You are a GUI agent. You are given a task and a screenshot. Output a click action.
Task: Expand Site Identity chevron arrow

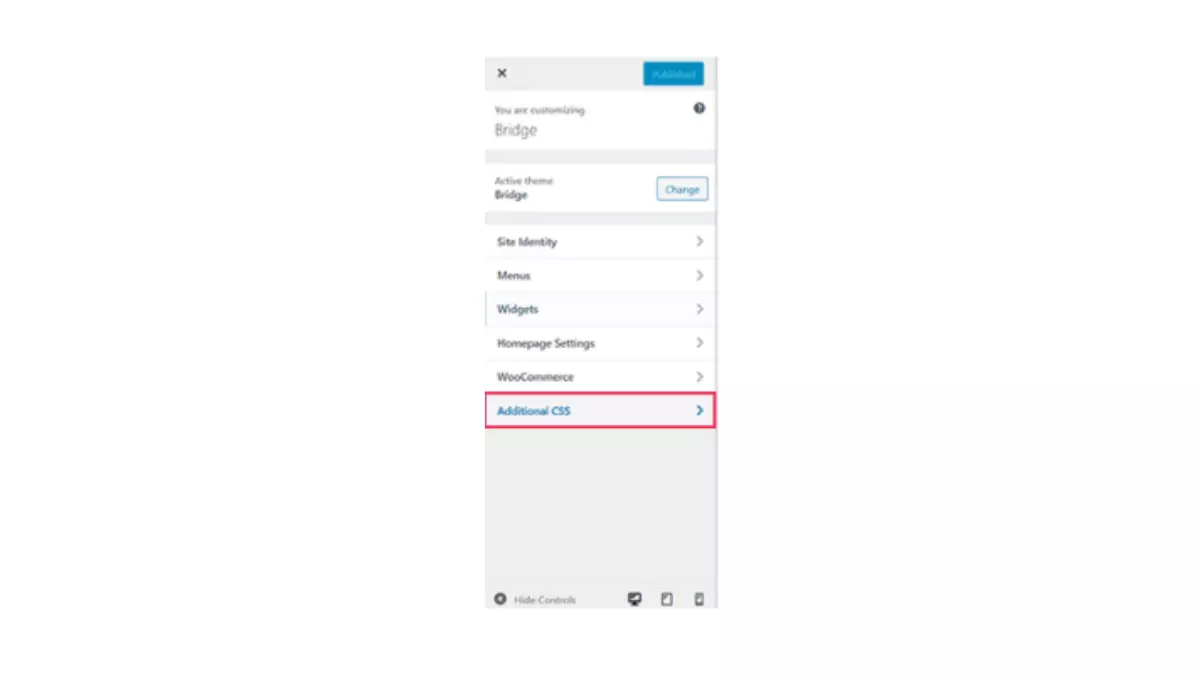700,242
